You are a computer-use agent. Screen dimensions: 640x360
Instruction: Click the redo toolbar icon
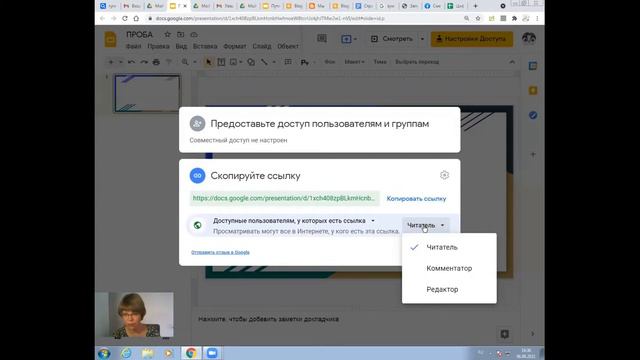tap(144, 62)
